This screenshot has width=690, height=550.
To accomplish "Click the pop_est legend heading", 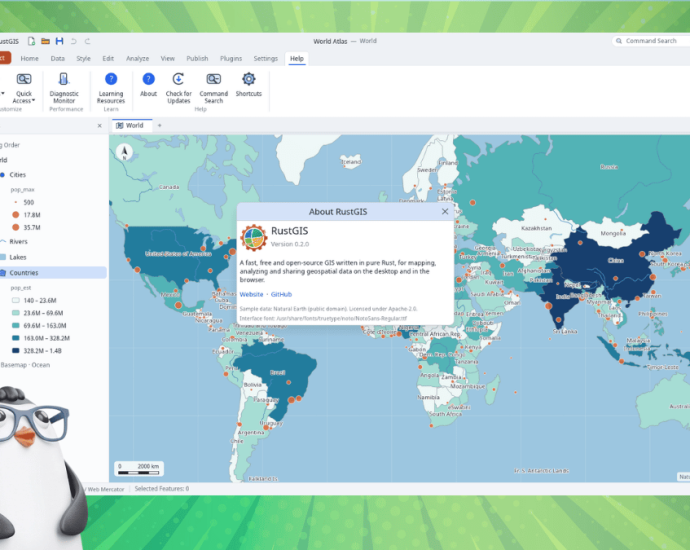I will pyautogui.click(x=21, y=288).
